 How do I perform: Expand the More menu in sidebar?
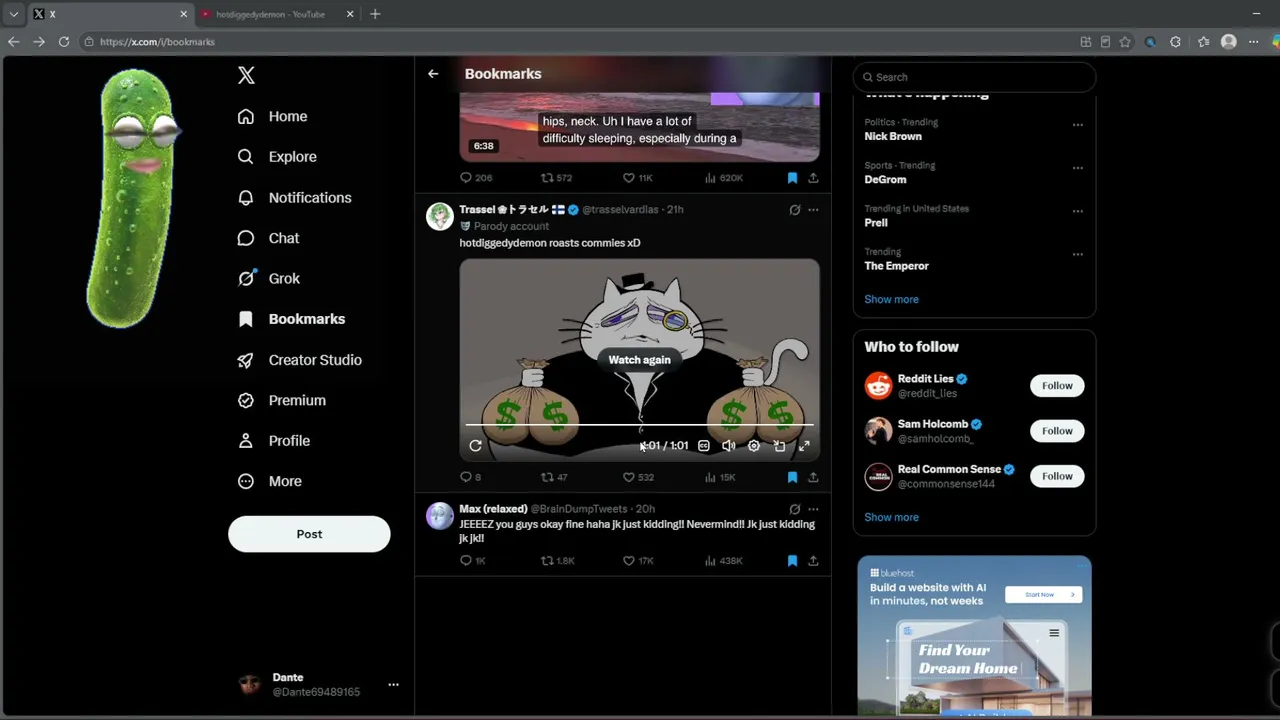[269, 481]
